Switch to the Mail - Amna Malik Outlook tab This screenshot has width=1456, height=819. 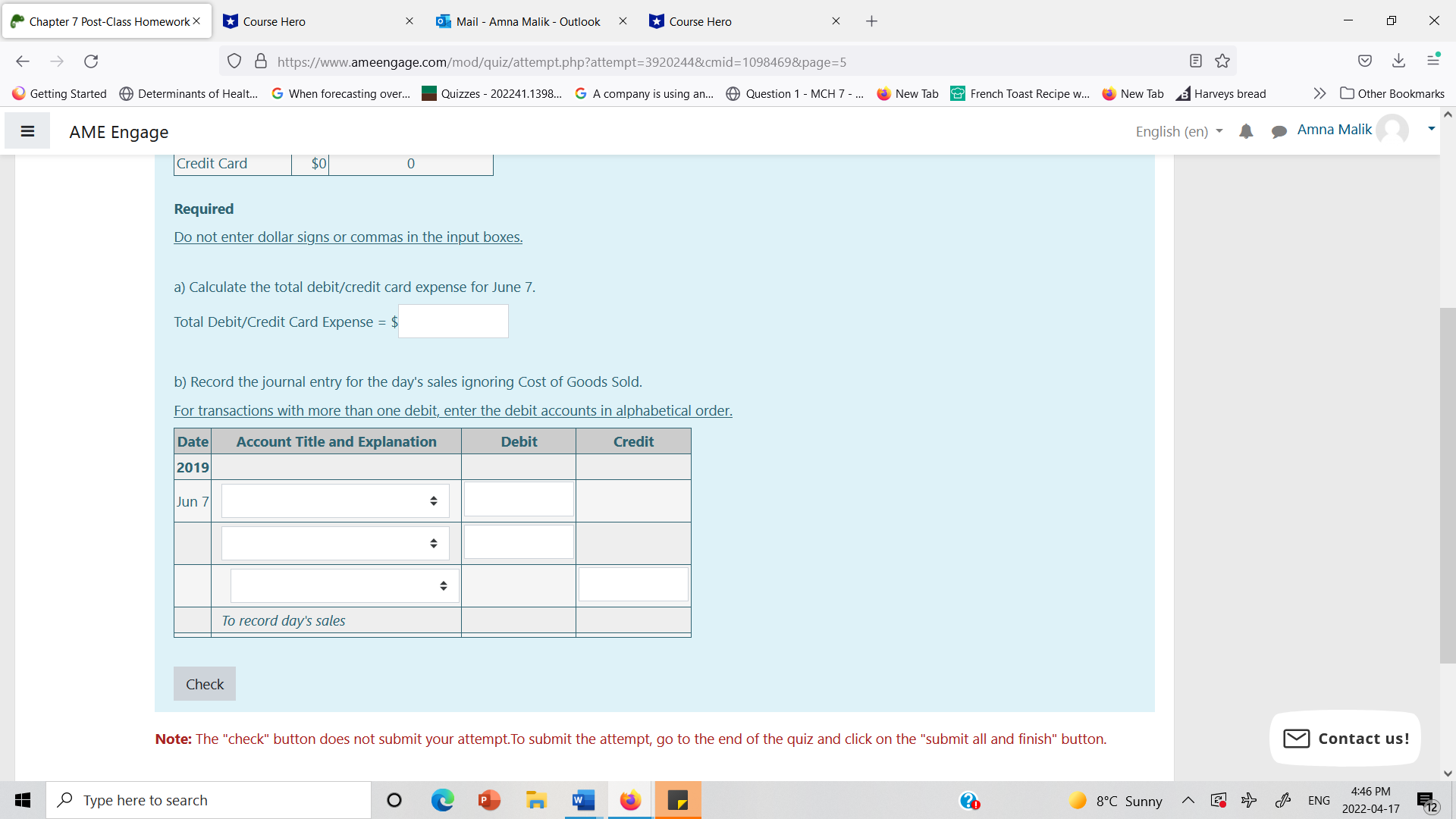(528, 21)
